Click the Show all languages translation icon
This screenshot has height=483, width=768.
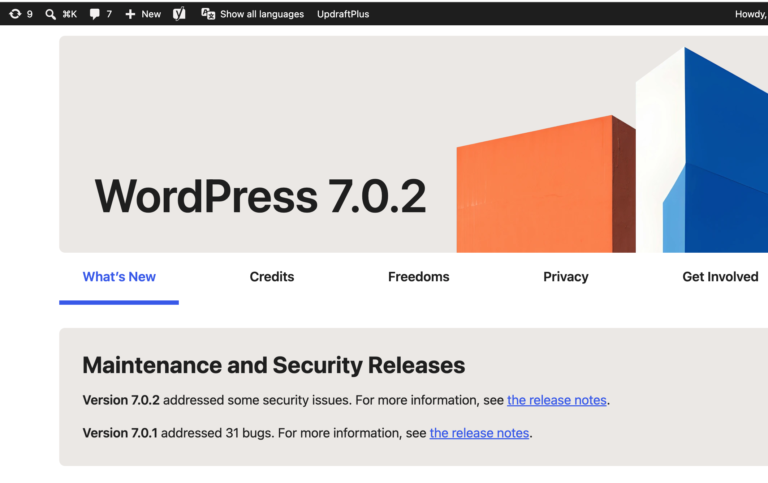[x=208, y=14]
